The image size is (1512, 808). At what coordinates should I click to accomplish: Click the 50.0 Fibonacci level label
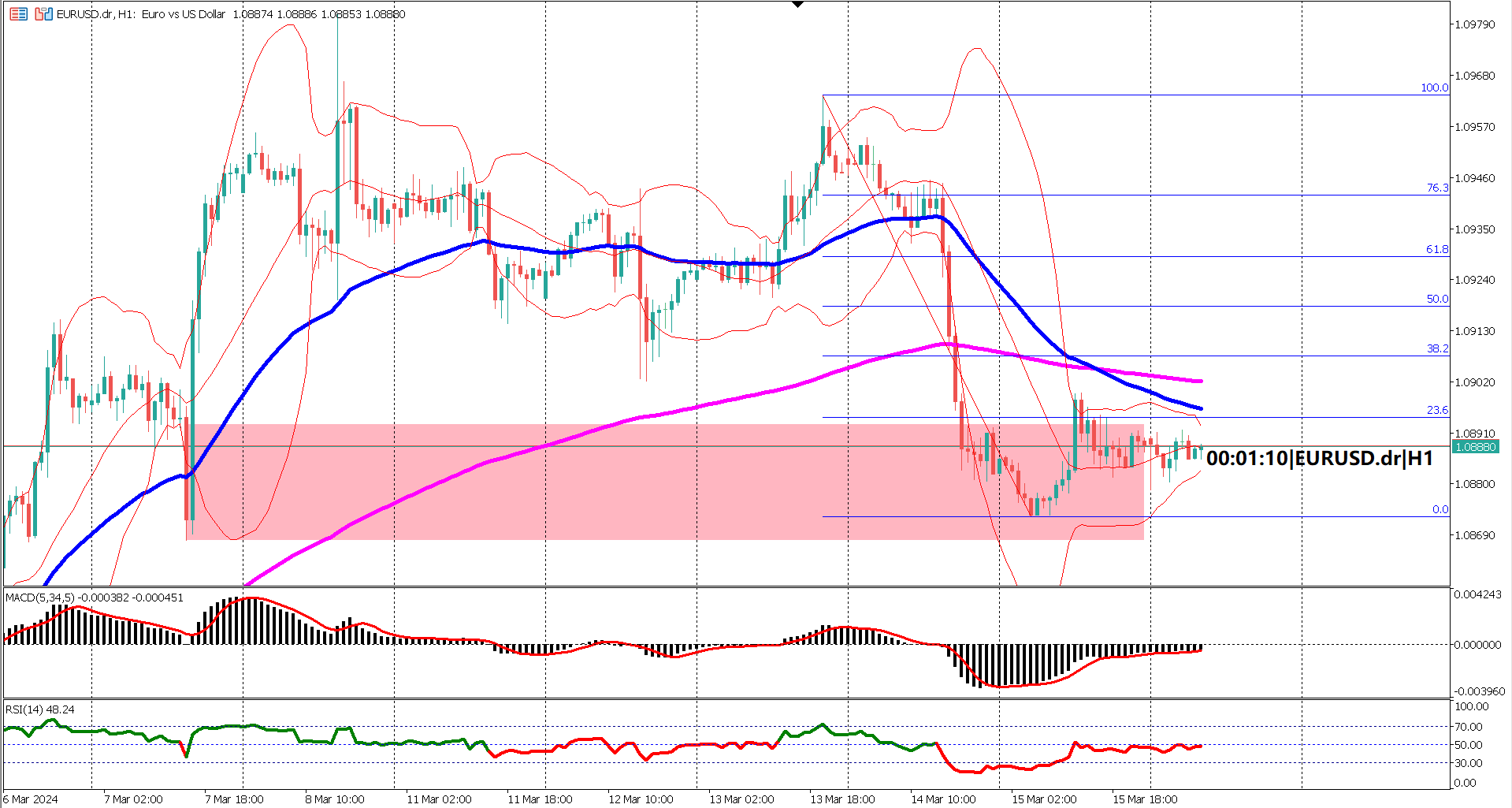(x=1437, y=299)
